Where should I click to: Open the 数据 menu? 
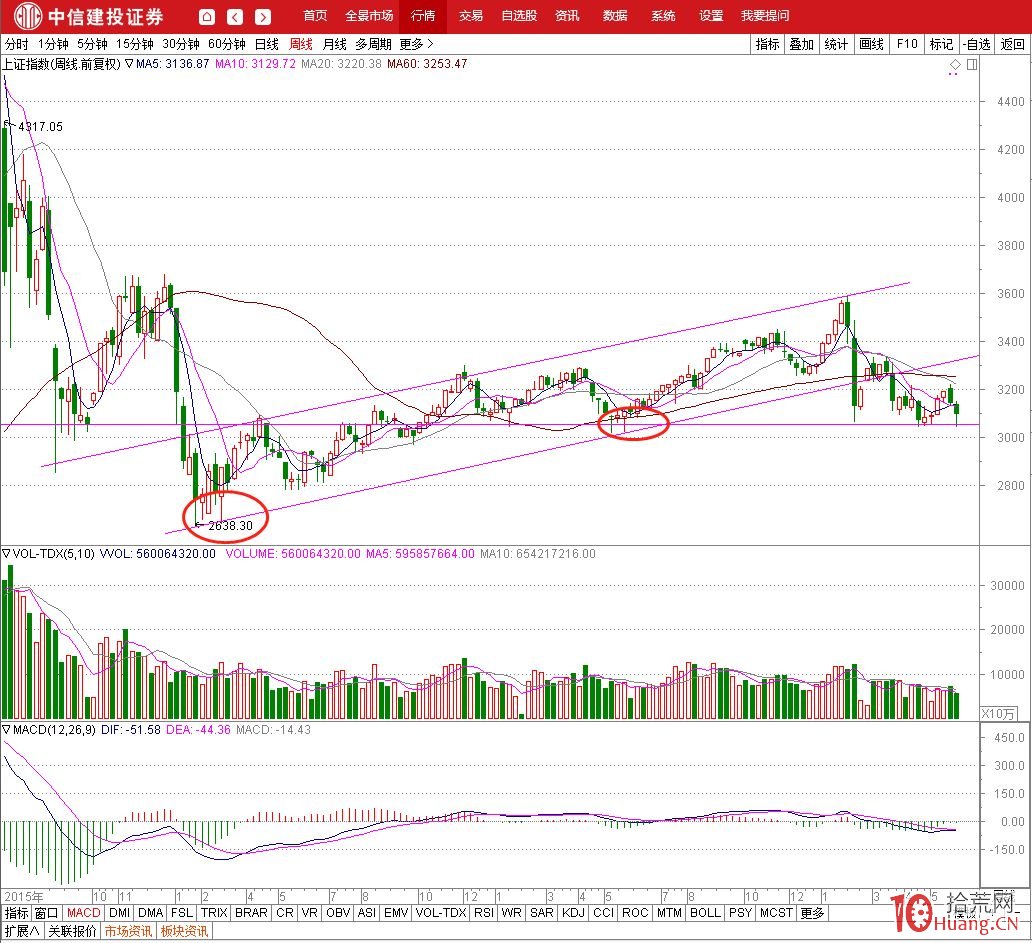(x=615, y=16)
